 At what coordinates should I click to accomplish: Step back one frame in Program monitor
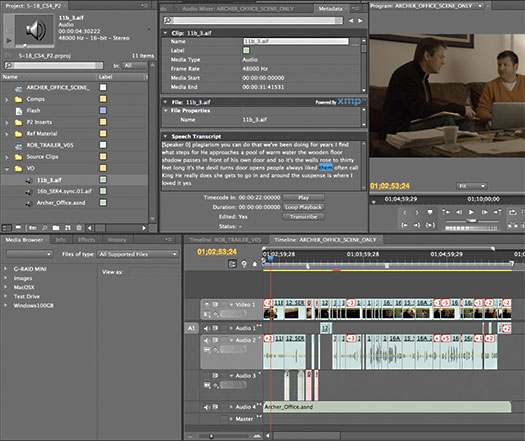(459, 212)
